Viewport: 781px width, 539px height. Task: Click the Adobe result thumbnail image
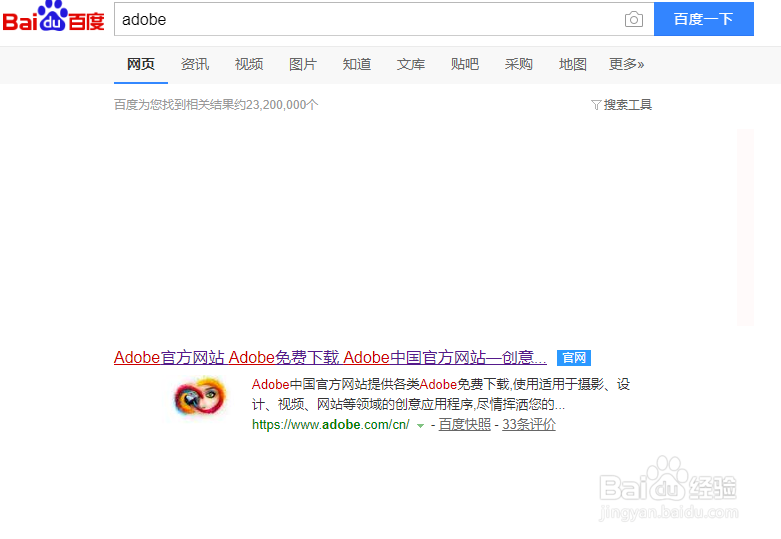(x=200, y=397)
